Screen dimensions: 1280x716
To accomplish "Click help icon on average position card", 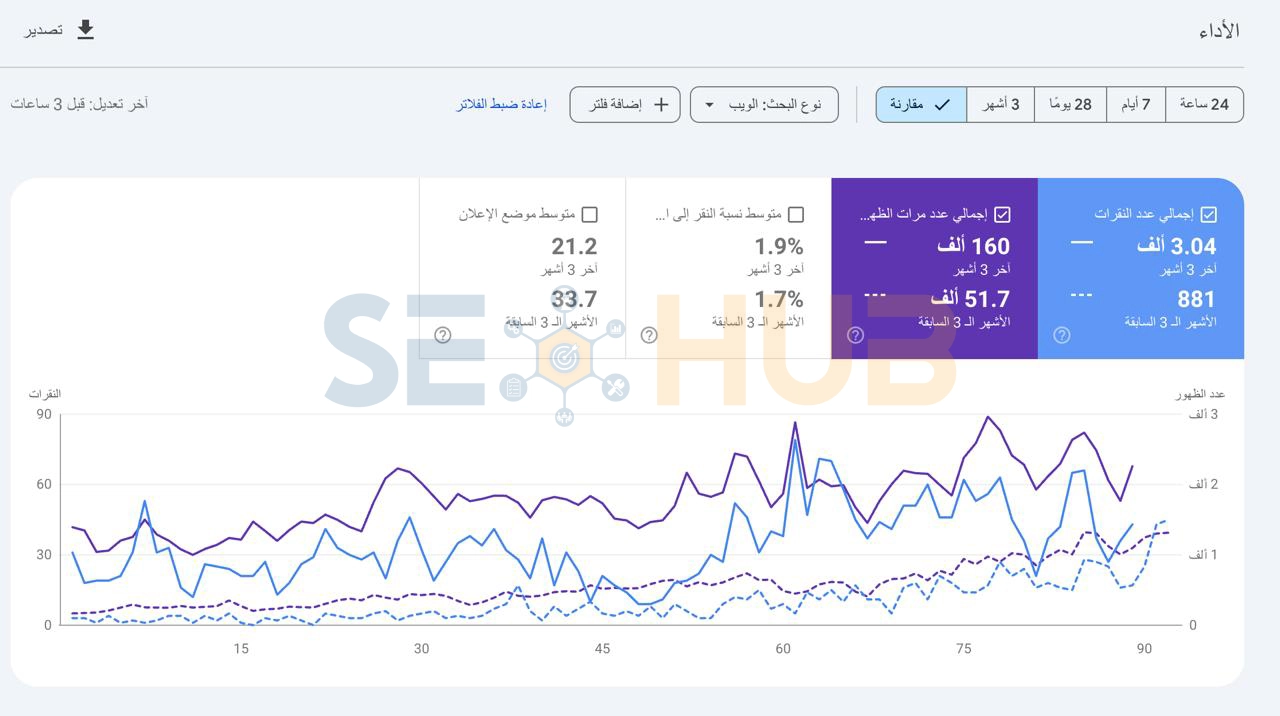I will [443, 336].
